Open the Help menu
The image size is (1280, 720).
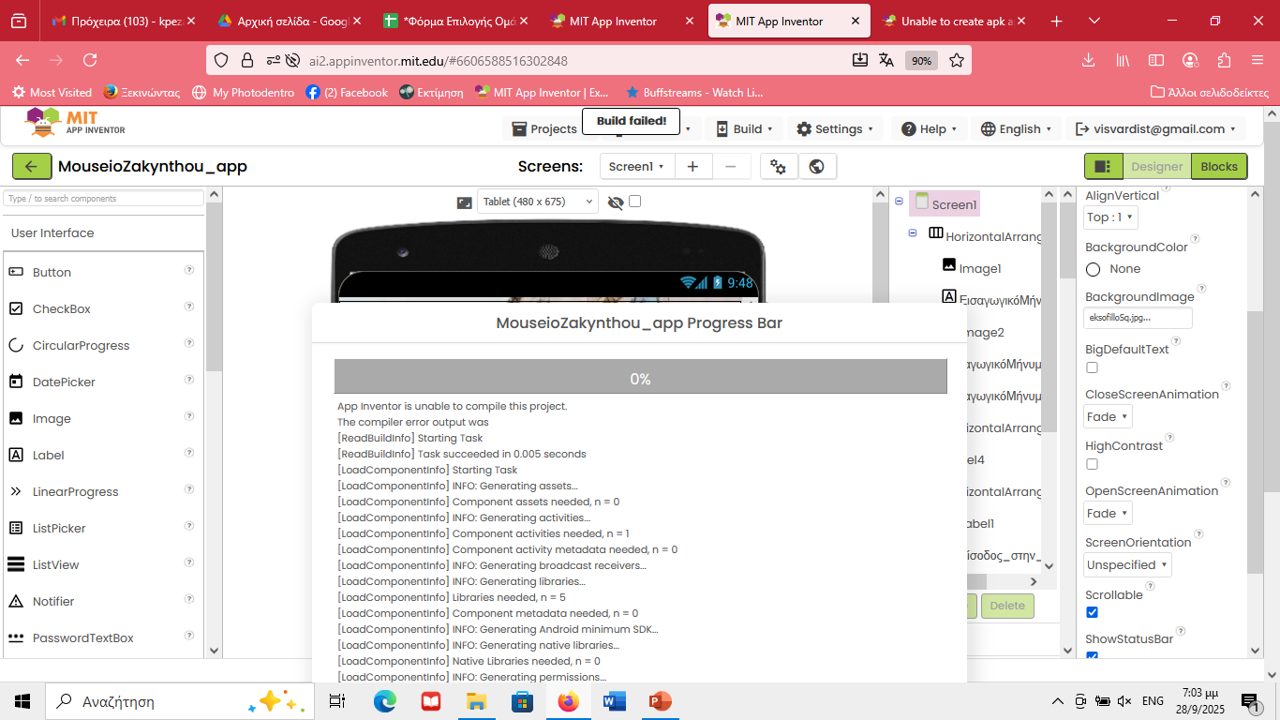pos(929,129)
